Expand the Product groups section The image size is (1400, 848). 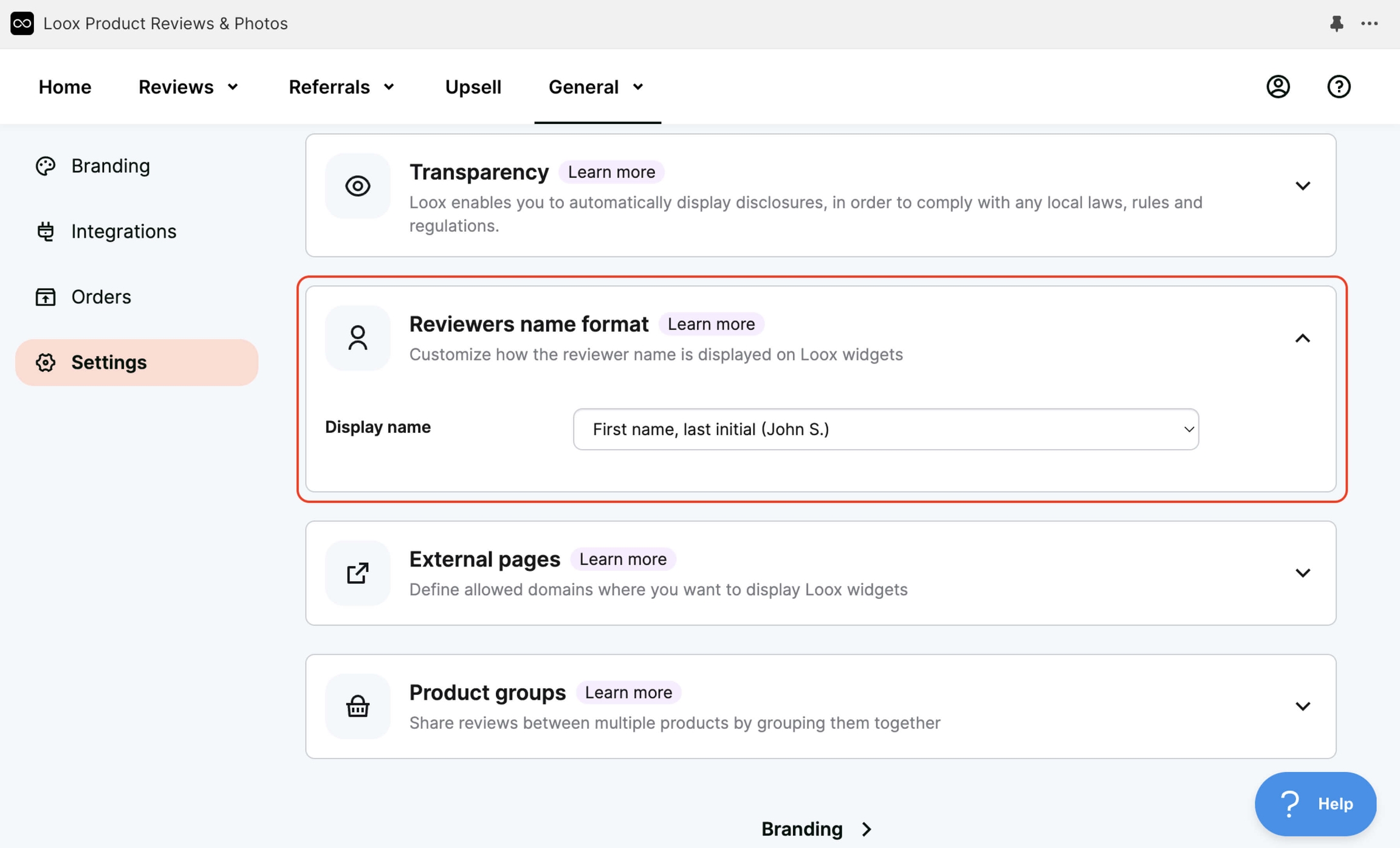(1303, 706)
